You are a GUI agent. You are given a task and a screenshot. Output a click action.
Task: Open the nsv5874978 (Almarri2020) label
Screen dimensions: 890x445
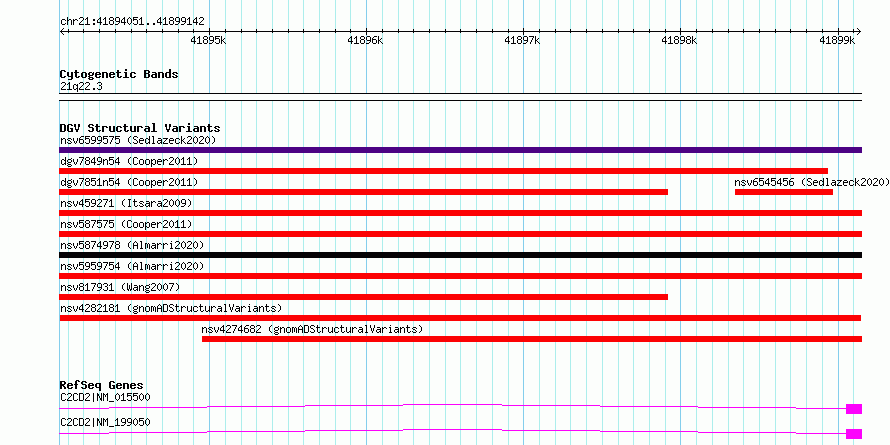132,245
